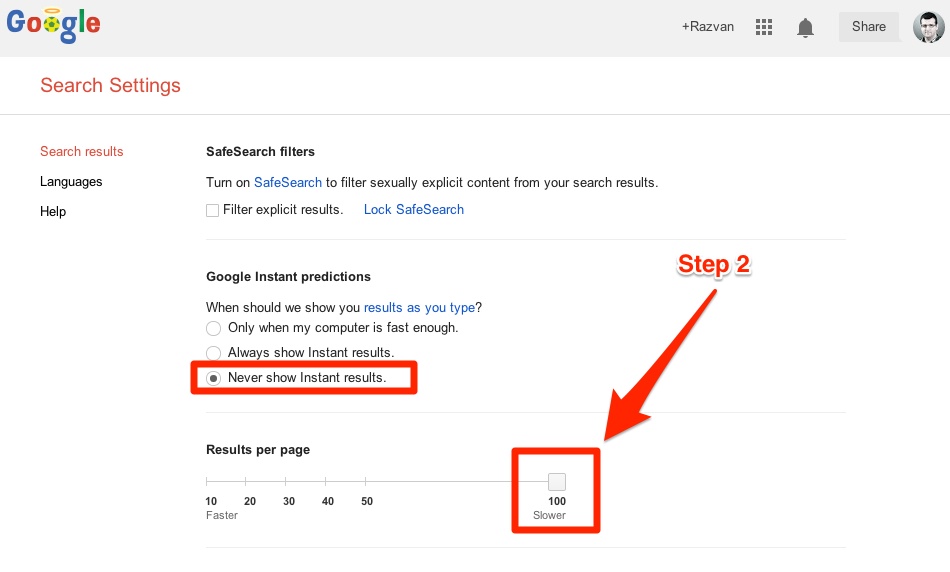The width and height of the screenshot is (950, 572).
Task: Click the Slower label under the slider
Action: tap(550, 515)
